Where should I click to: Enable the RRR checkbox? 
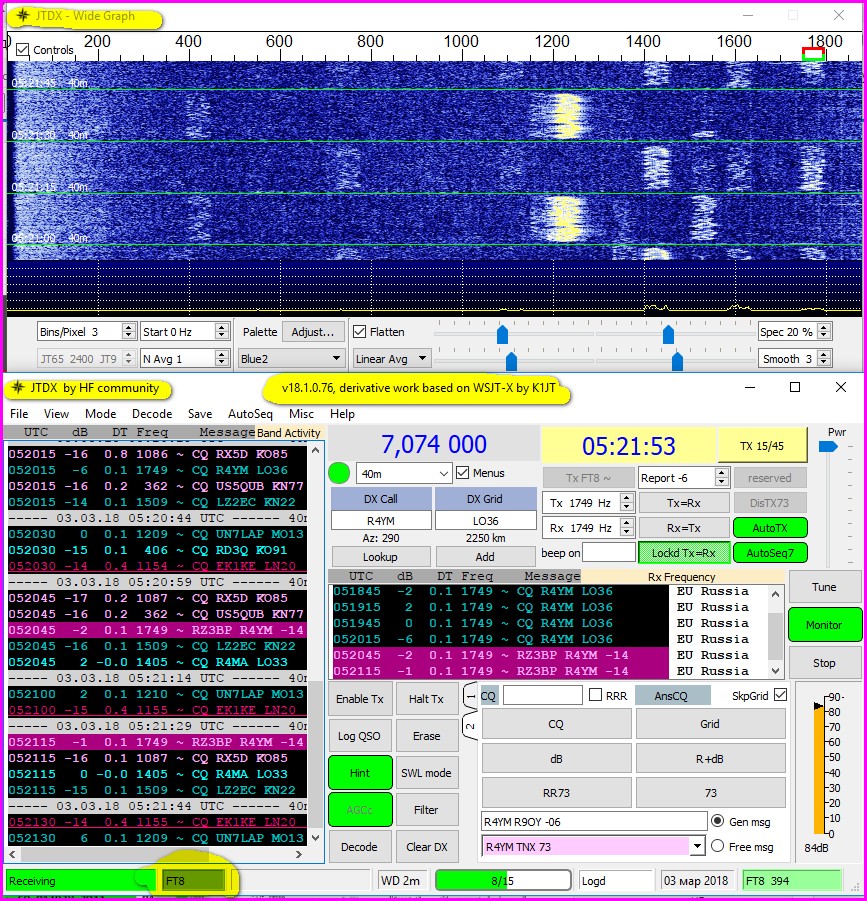point(596,696)
